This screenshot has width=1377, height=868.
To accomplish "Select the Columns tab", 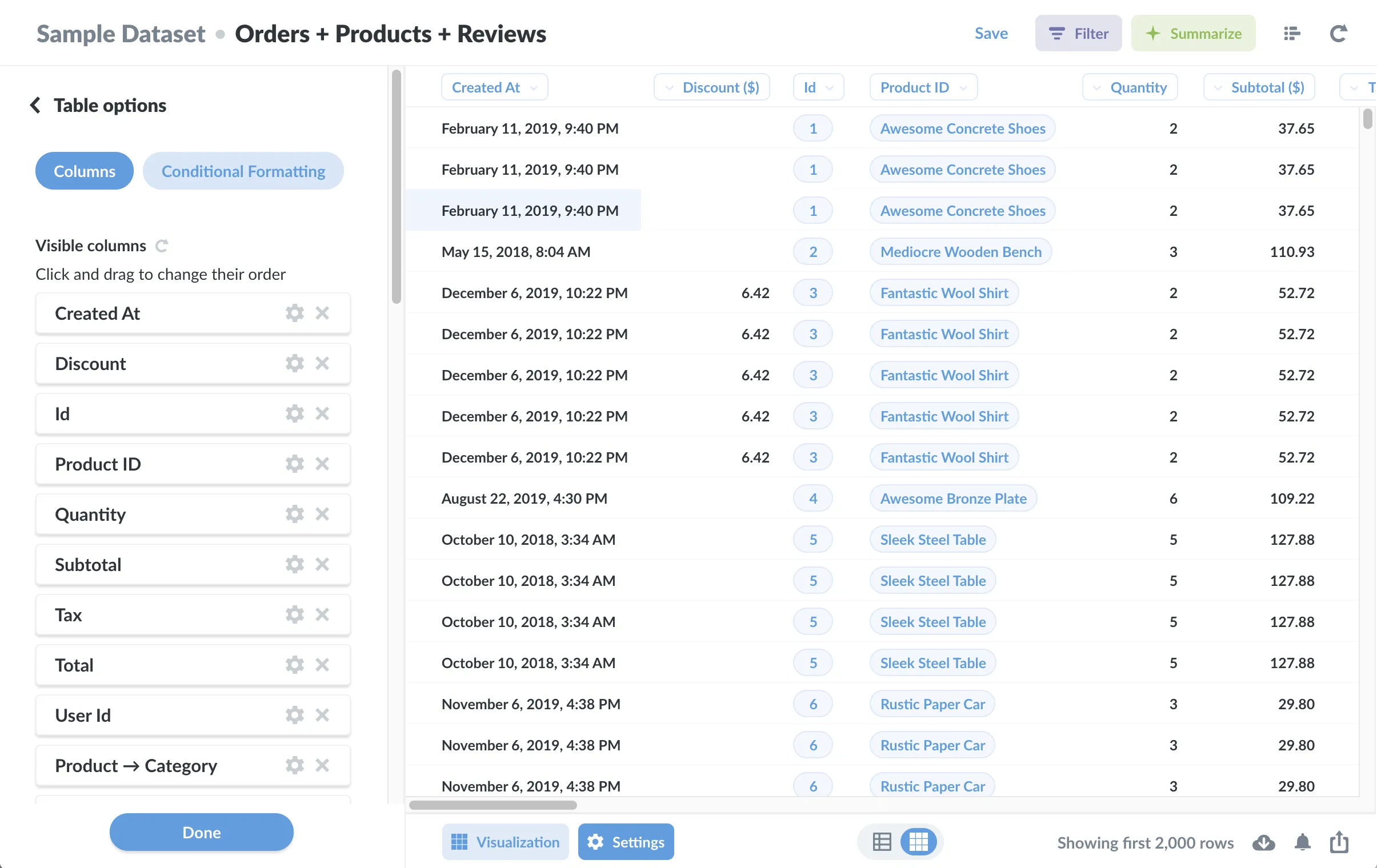I will click(84, 170).
